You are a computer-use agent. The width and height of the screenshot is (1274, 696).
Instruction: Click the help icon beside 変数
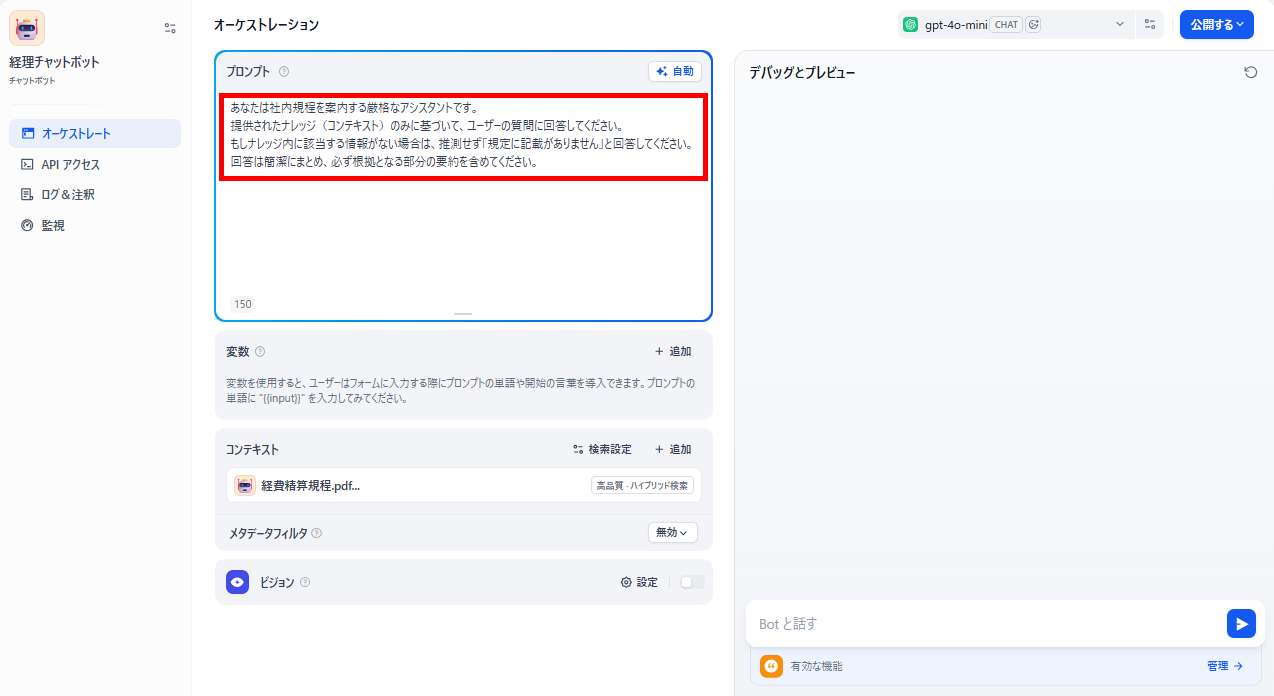(260, 351)
